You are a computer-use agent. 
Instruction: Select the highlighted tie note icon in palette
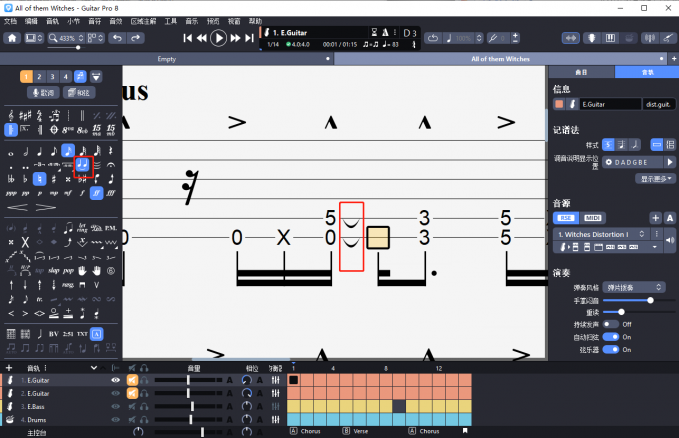coord(83,164)
